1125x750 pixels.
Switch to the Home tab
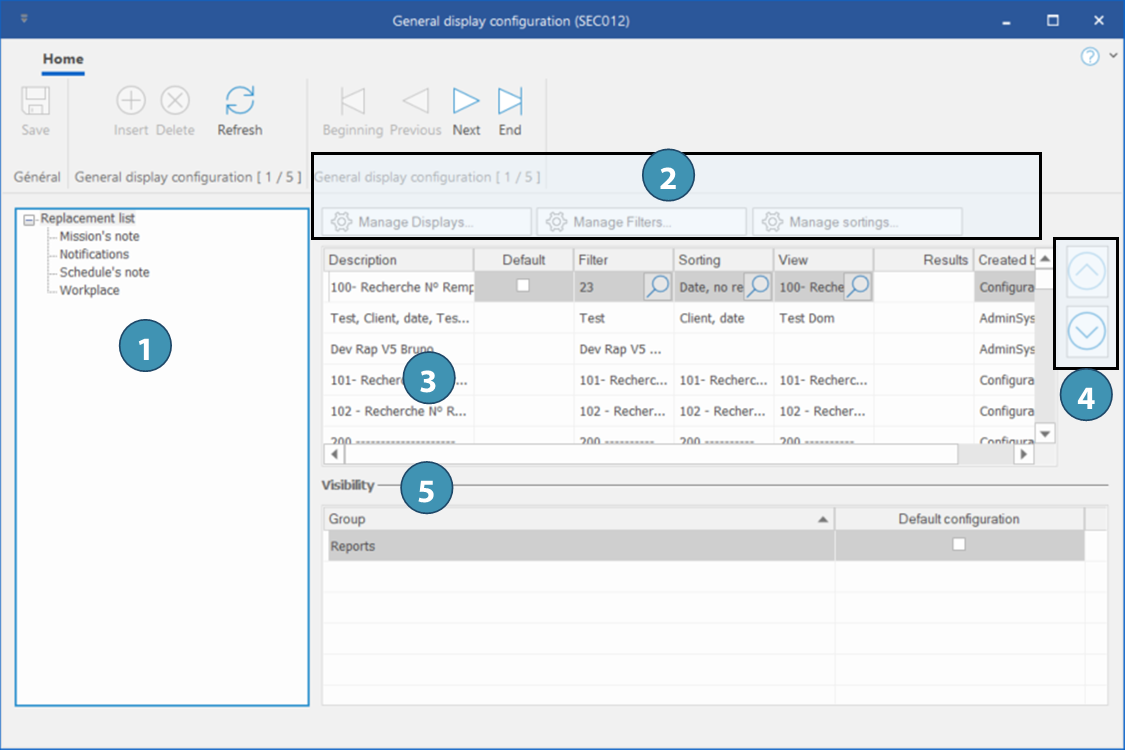(x=63, y=59)
